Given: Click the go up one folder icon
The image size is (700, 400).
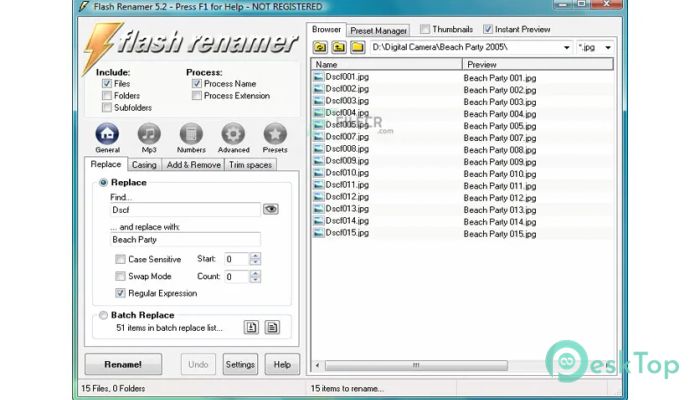Looking at the screenshot, I should click(339, 47).
